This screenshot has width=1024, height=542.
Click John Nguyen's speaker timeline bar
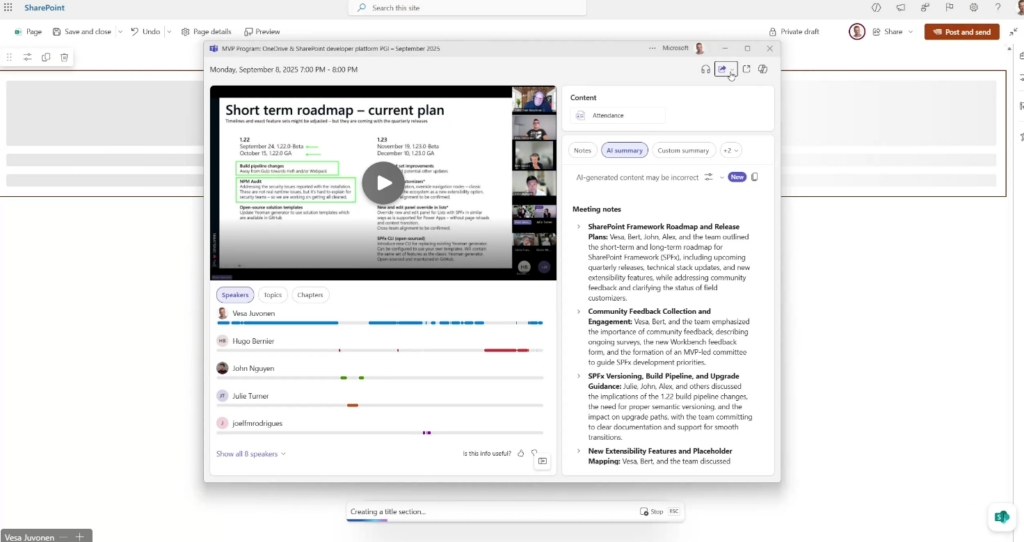pos(379,378)
